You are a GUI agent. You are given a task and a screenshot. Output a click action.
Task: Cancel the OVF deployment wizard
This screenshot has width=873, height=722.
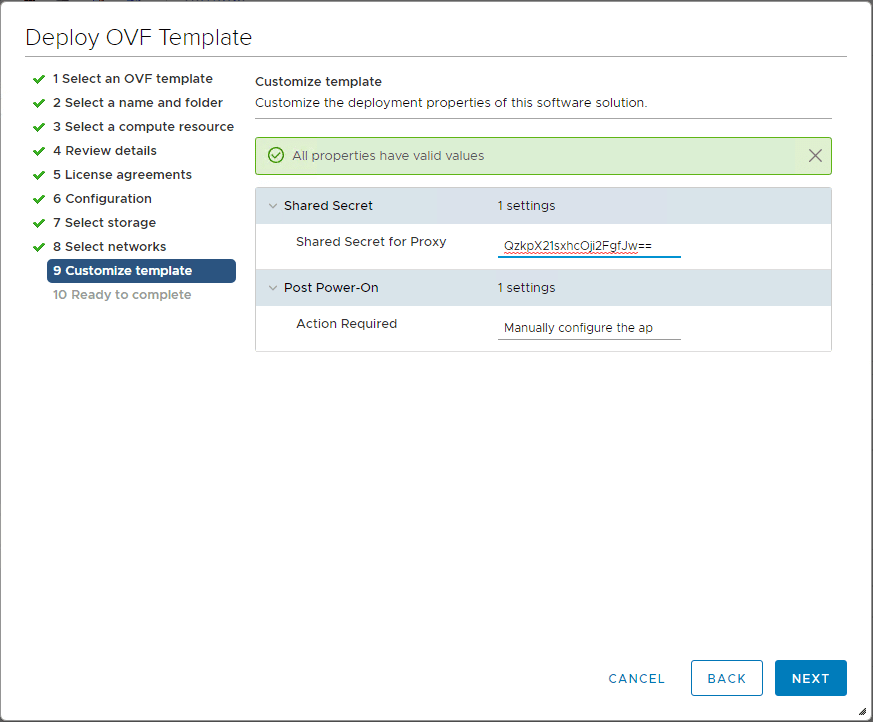pyautogui.click(x=636, y=678)
